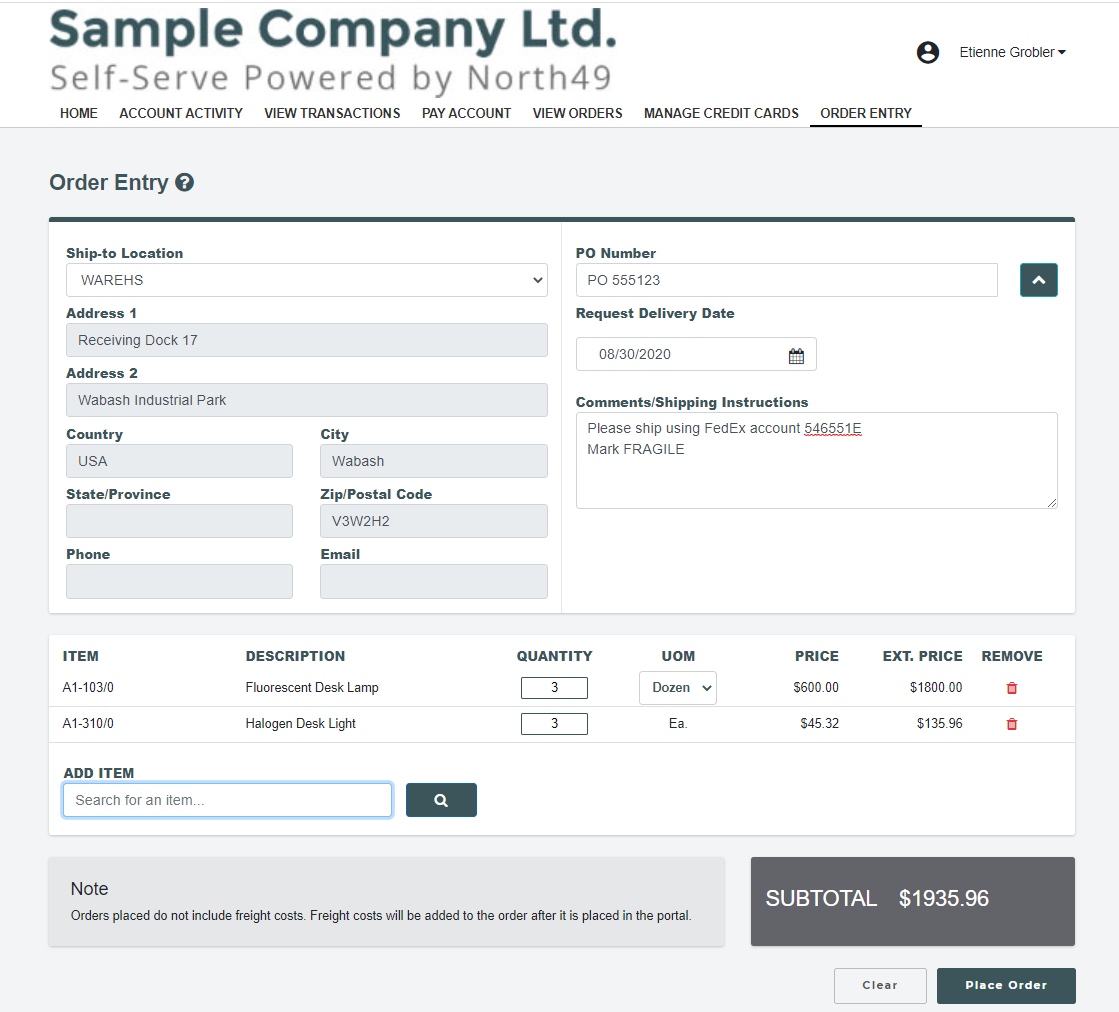Go to the Home tab
Screen dimensions: 1119x1012
79,113
